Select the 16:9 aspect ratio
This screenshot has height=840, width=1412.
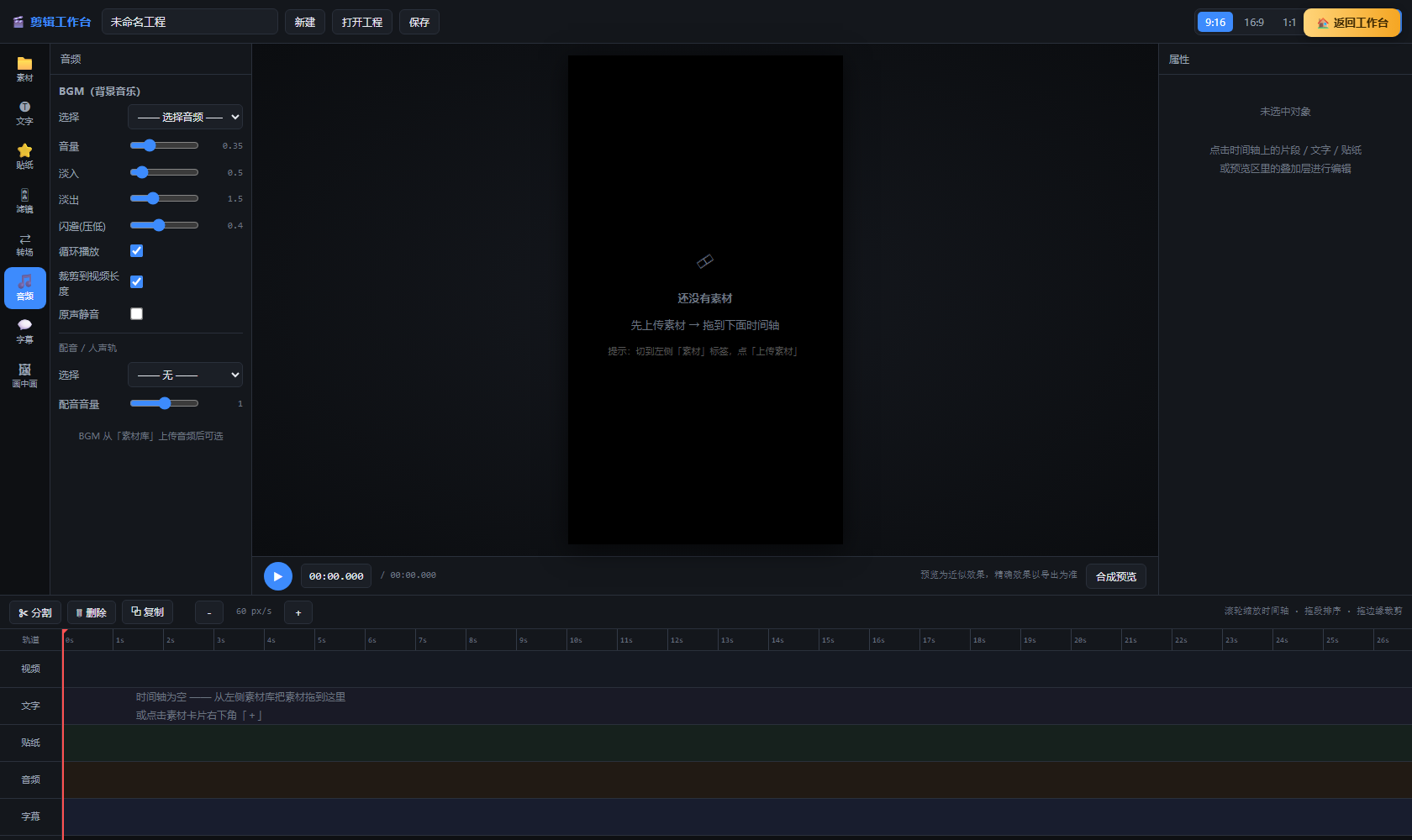(1254, 23)
